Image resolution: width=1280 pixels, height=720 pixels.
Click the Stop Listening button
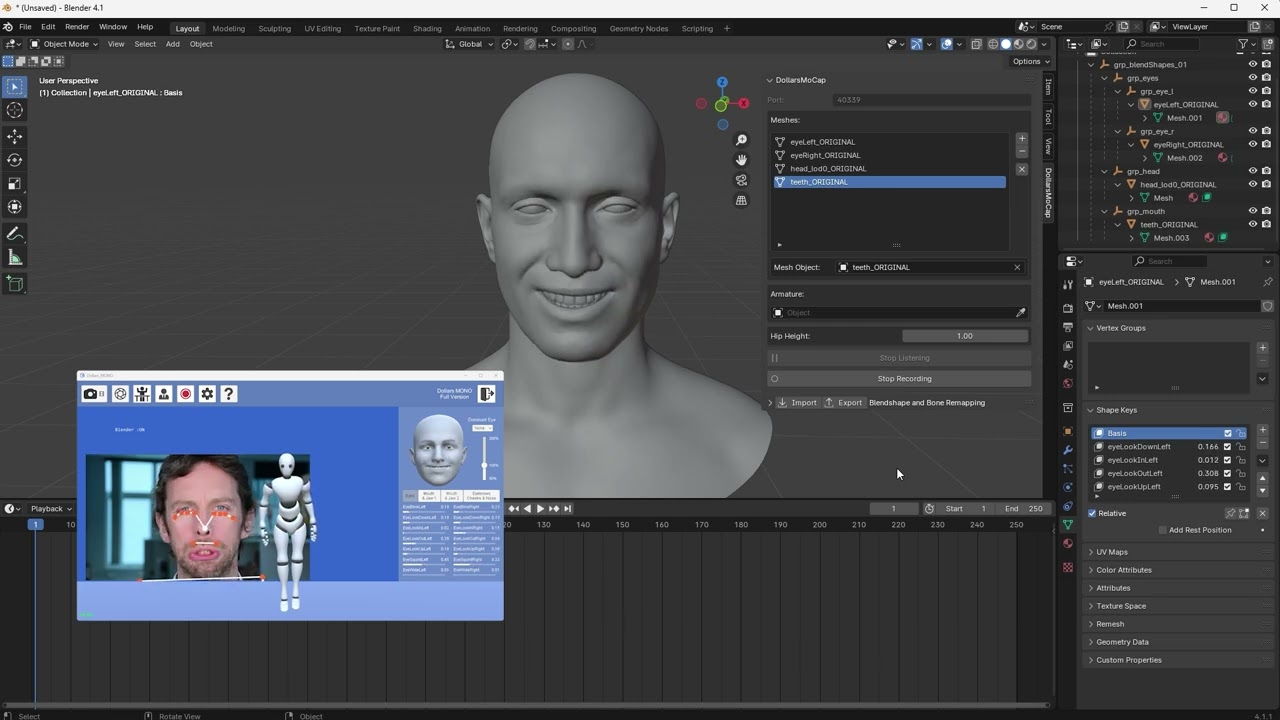pos(900,358)
